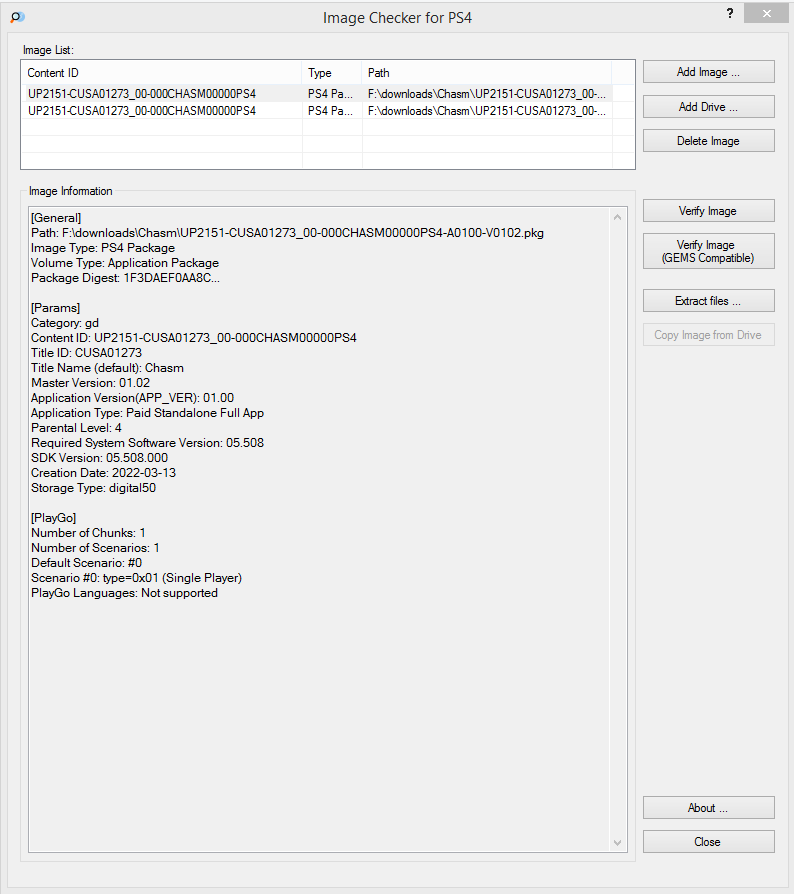Open the About dialog

pos(709,808)
